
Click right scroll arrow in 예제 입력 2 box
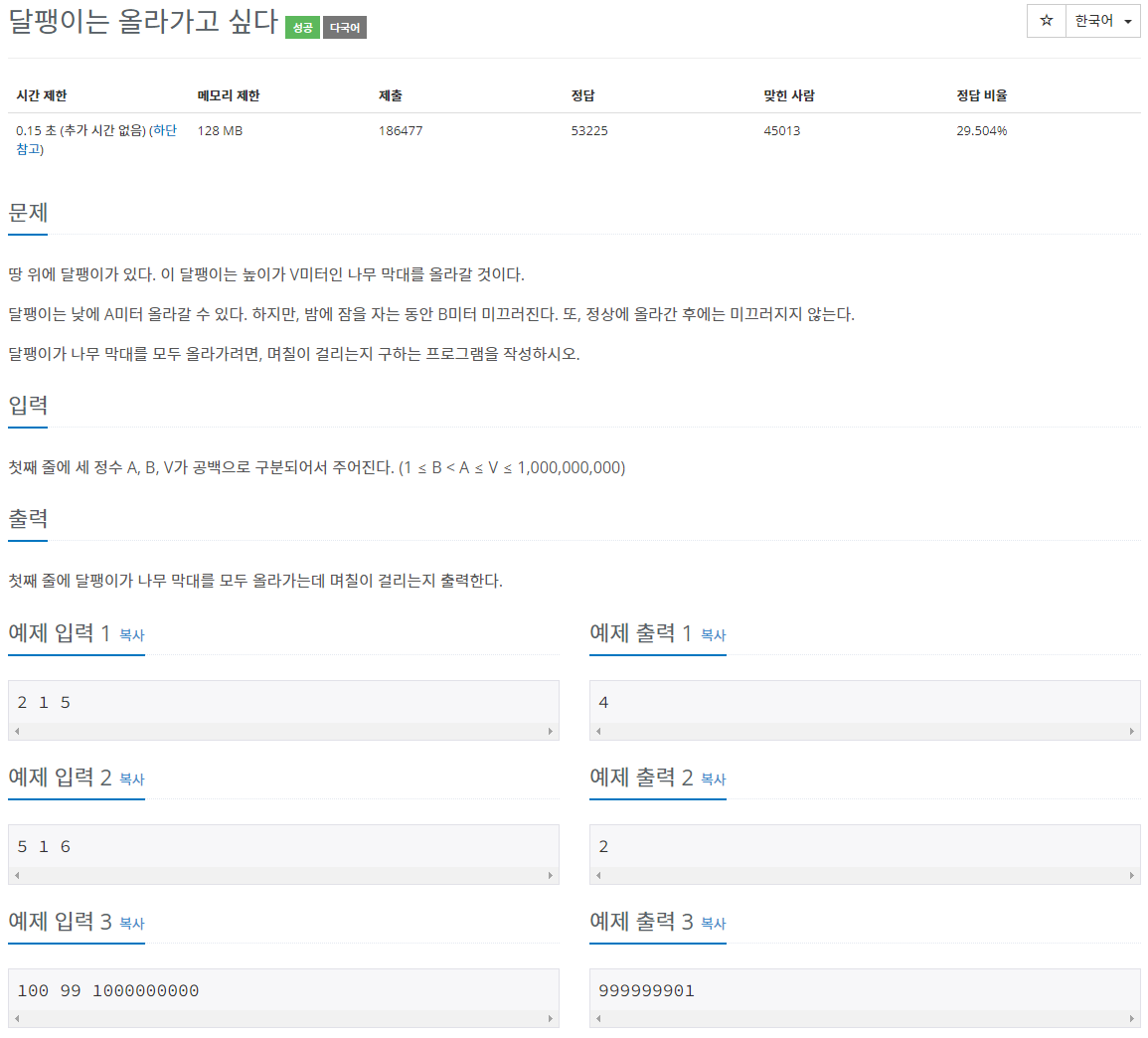[551, 875]
